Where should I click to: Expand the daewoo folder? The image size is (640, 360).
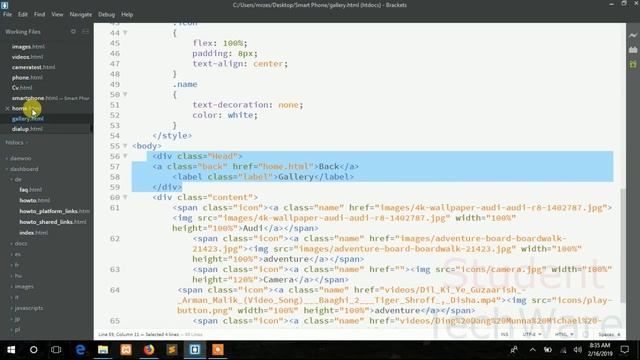point(20,158)
